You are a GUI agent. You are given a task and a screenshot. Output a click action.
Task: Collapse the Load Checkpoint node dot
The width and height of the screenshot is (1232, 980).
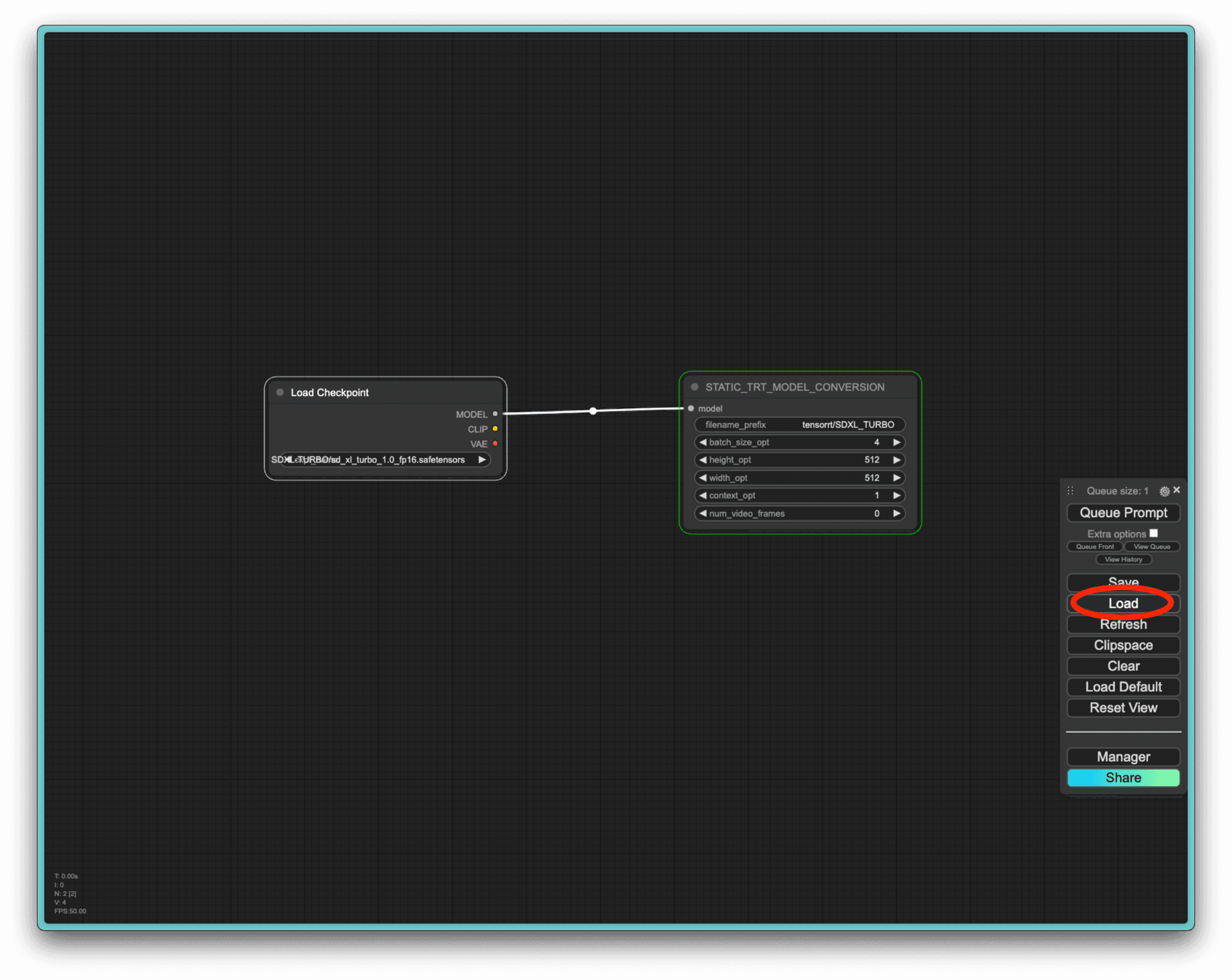(280, 392)
